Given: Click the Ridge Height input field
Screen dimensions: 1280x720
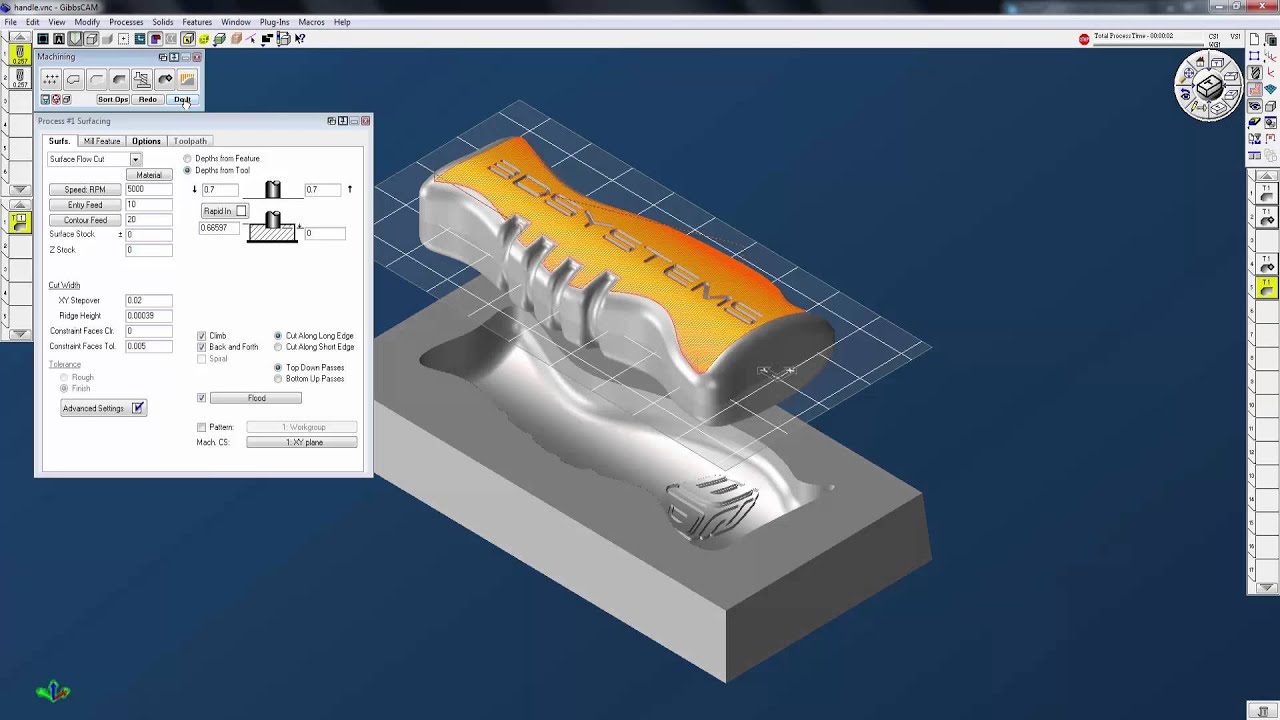Looking at the screenshot, I should pyautogui.click(x=149, y=315).
